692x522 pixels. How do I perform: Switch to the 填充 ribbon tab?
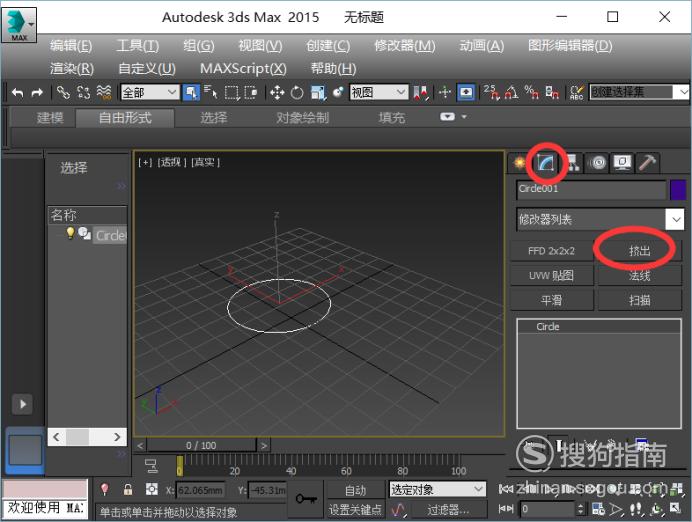point(391,118)
